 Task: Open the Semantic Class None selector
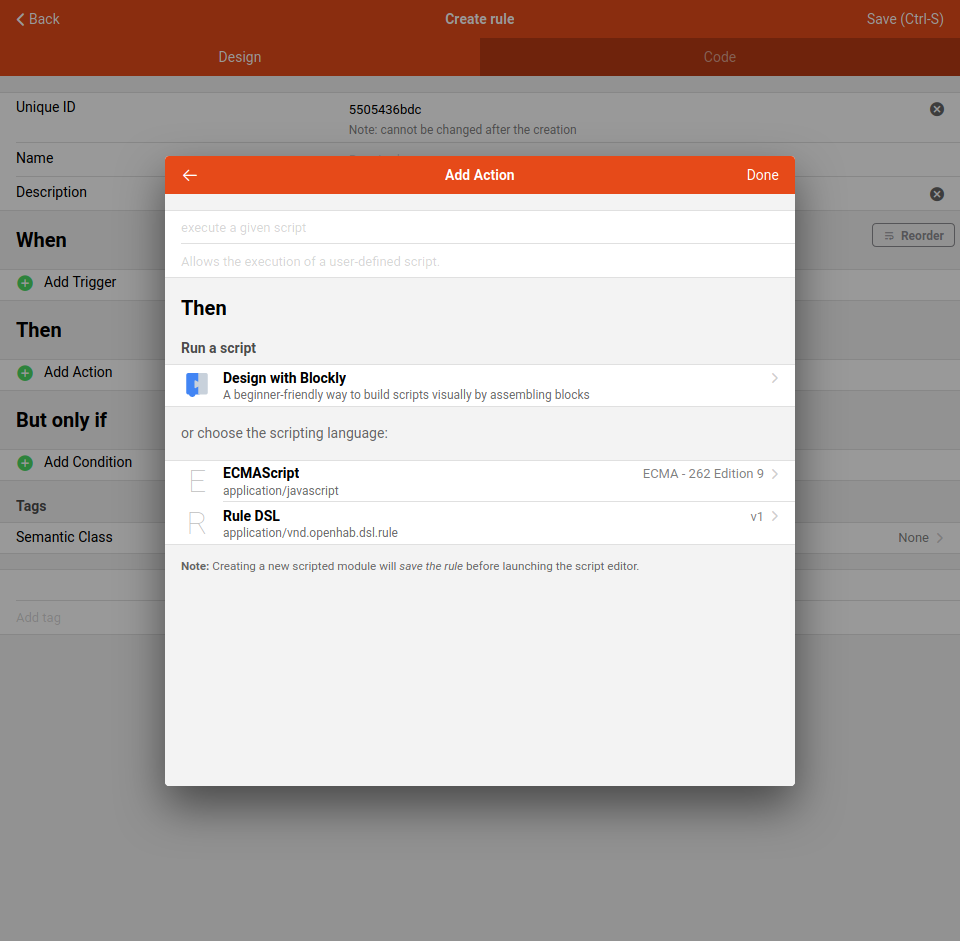pos(920,538)
